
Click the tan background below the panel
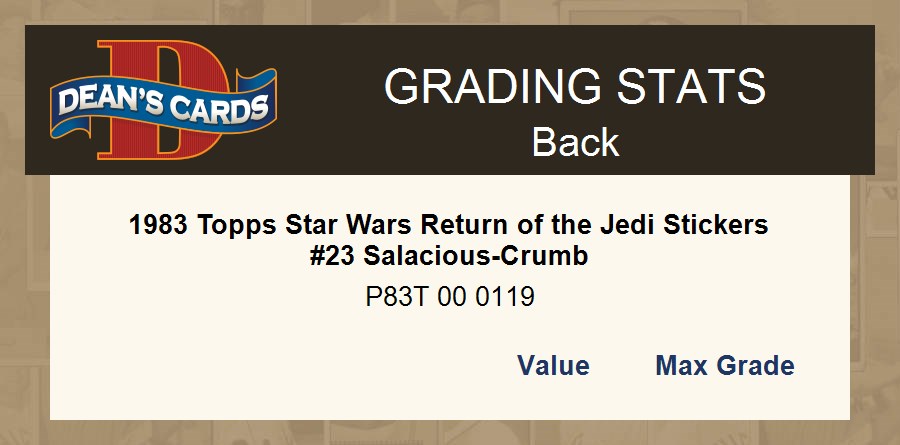click(x=450, y=433)
